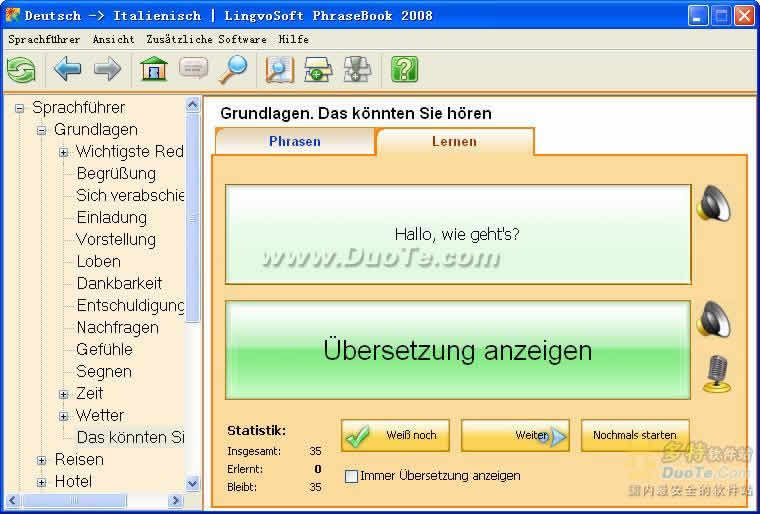The width and height of the screenshot is (760, 514).
Task: Expand the Hotel tree node
Action: coord(42,482)
